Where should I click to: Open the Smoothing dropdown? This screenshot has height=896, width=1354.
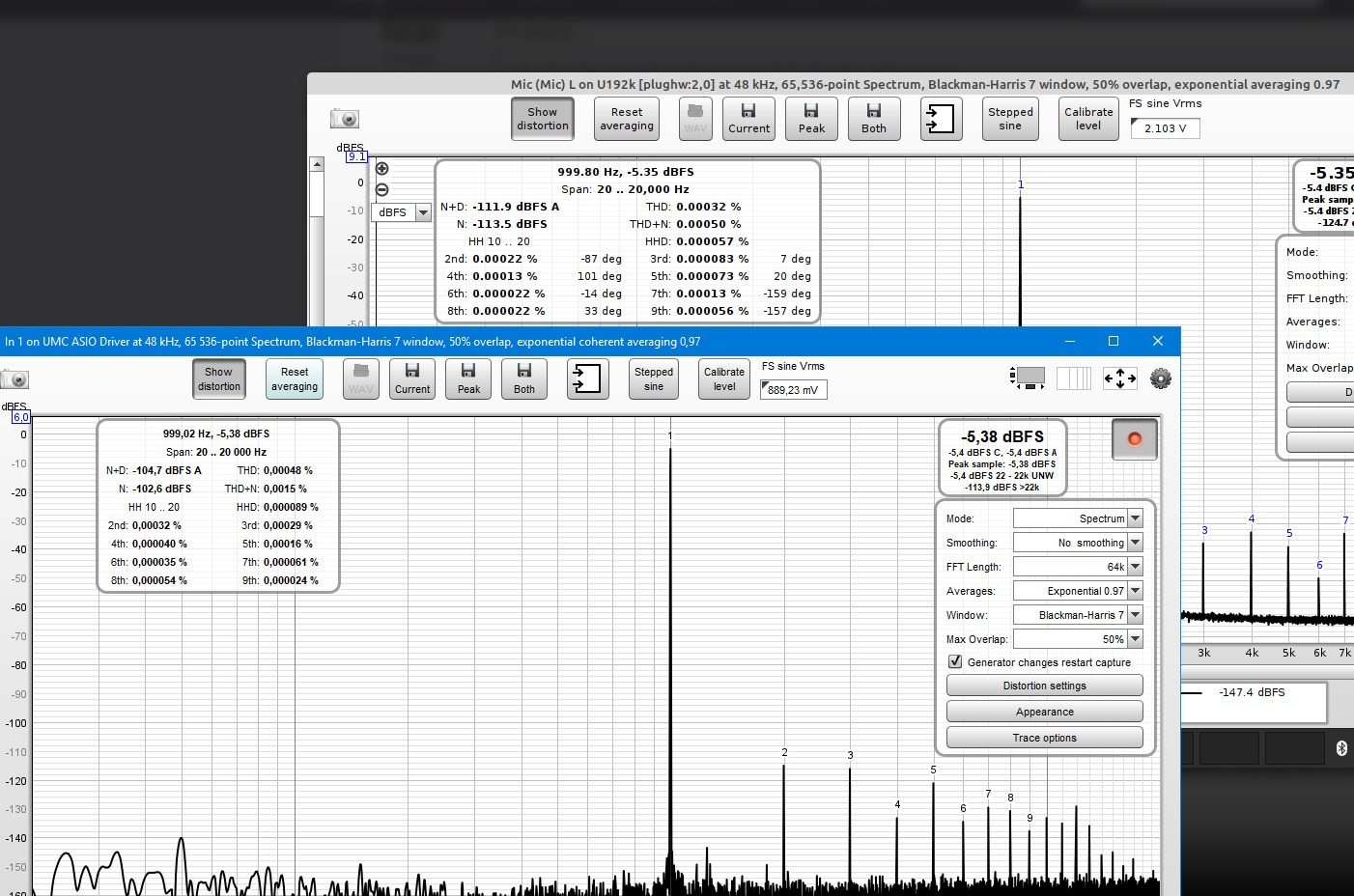pos(1077,543)
